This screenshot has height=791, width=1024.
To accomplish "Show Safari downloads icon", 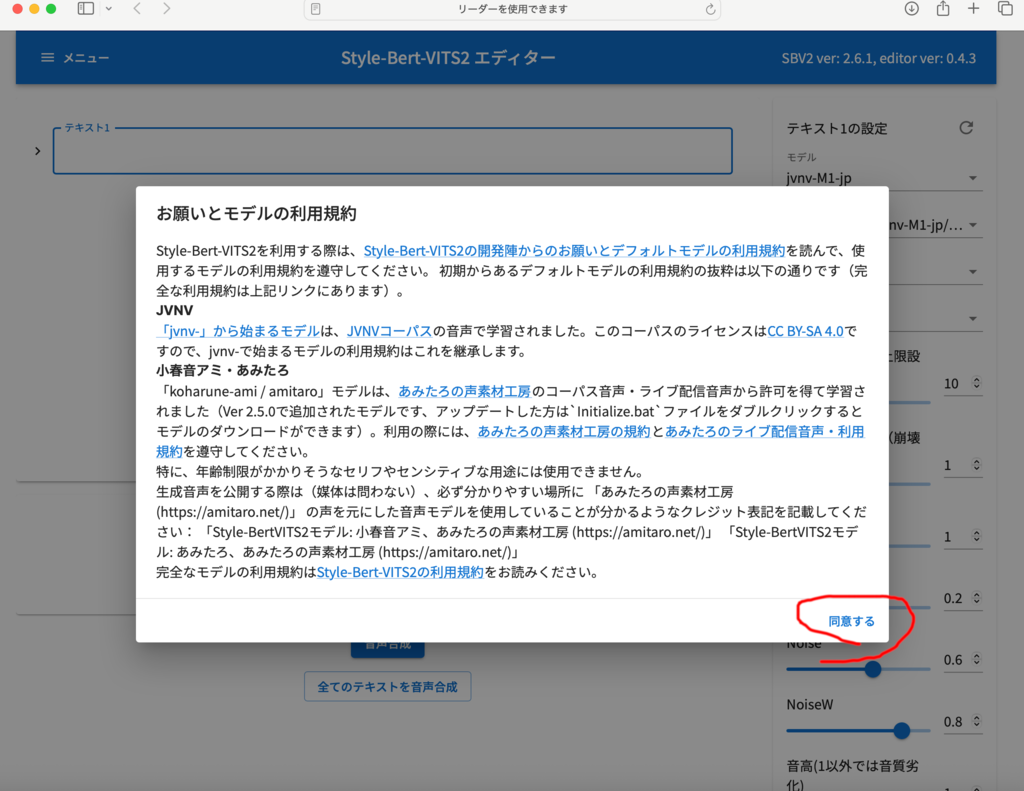I will pyautogui.click(x=912, y=8).
